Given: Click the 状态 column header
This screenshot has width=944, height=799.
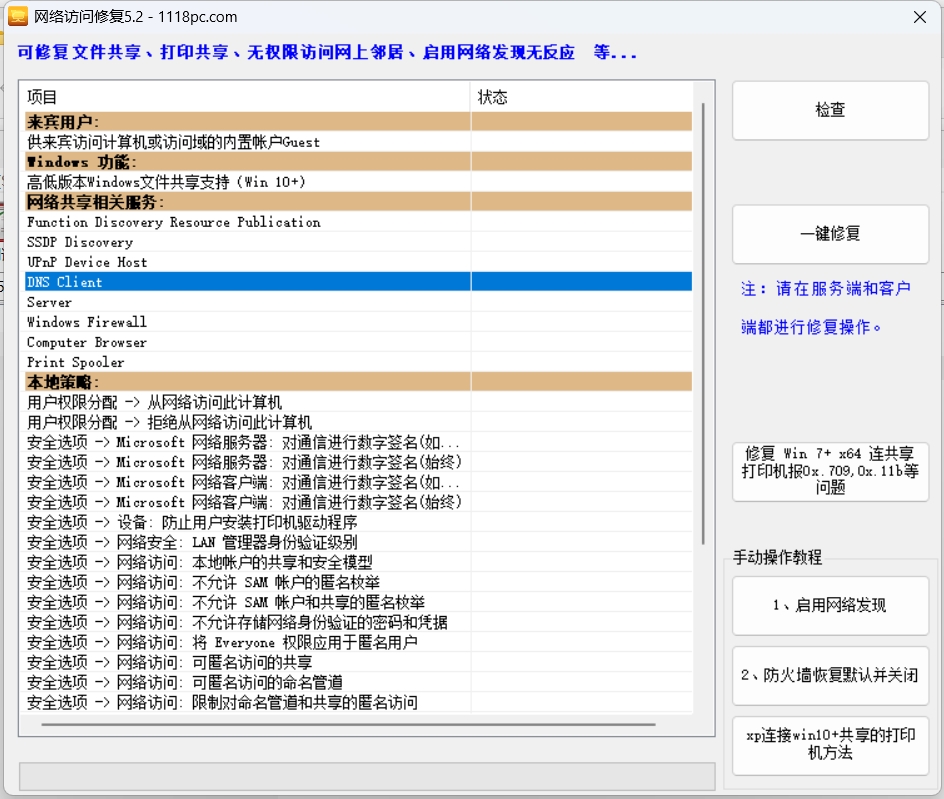Looking at the screenshot, I should point(580,97).
